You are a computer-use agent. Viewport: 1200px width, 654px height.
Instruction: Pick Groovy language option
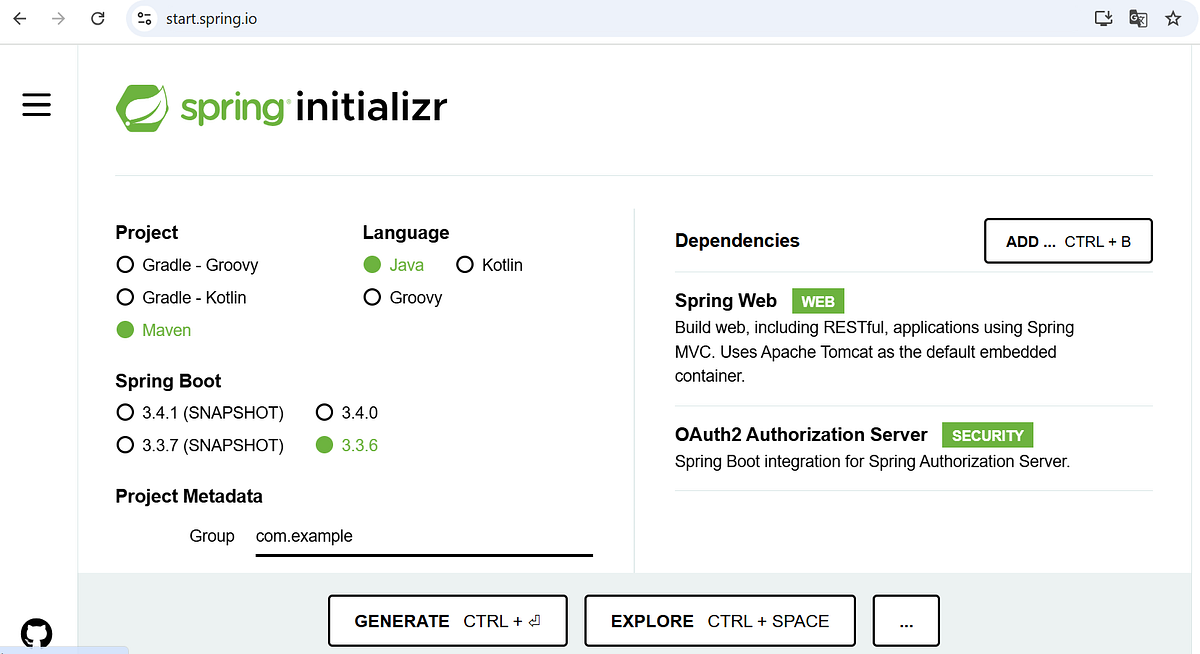pos(402,297)
